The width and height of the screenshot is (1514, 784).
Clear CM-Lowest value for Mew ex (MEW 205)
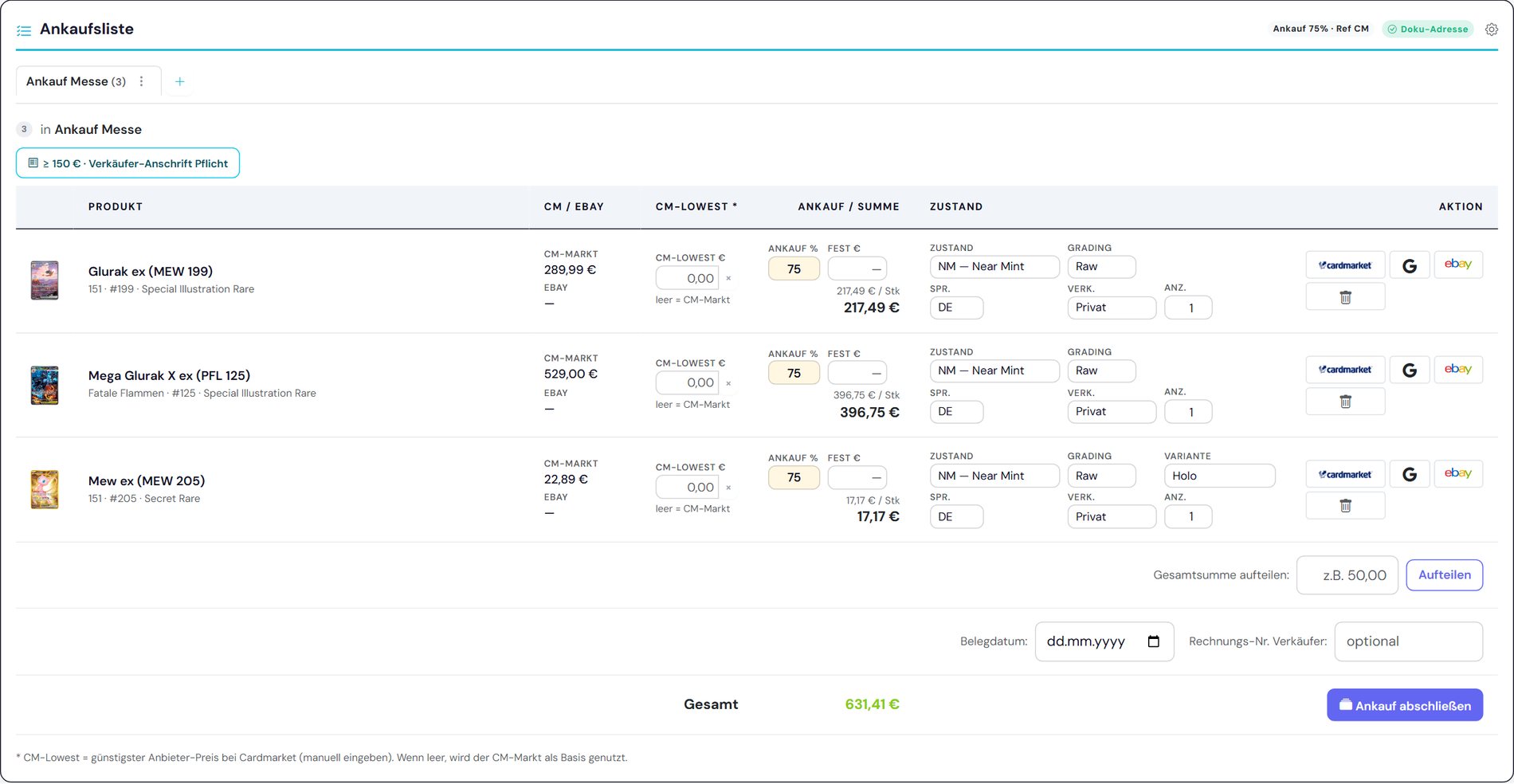(x=728, y=488)
